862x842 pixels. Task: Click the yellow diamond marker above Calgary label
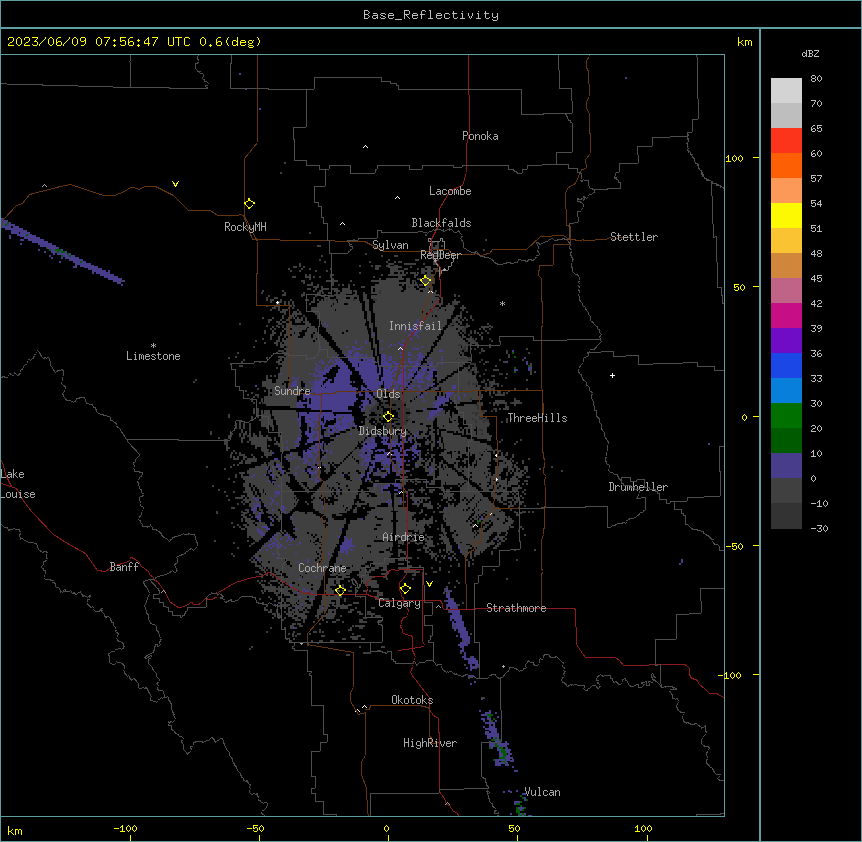coord(405,589)
